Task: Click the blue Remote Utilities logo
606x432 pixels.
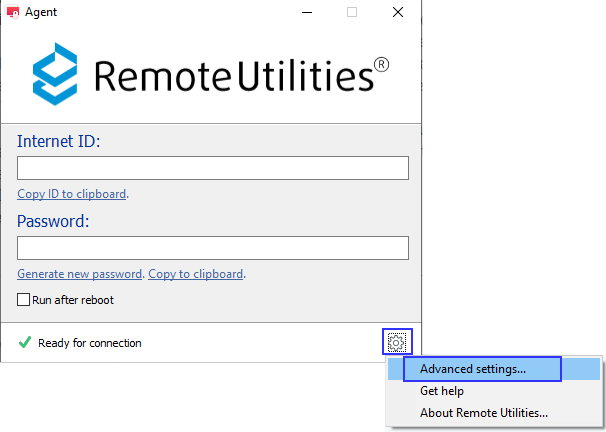Action: [x=57, y=73]
